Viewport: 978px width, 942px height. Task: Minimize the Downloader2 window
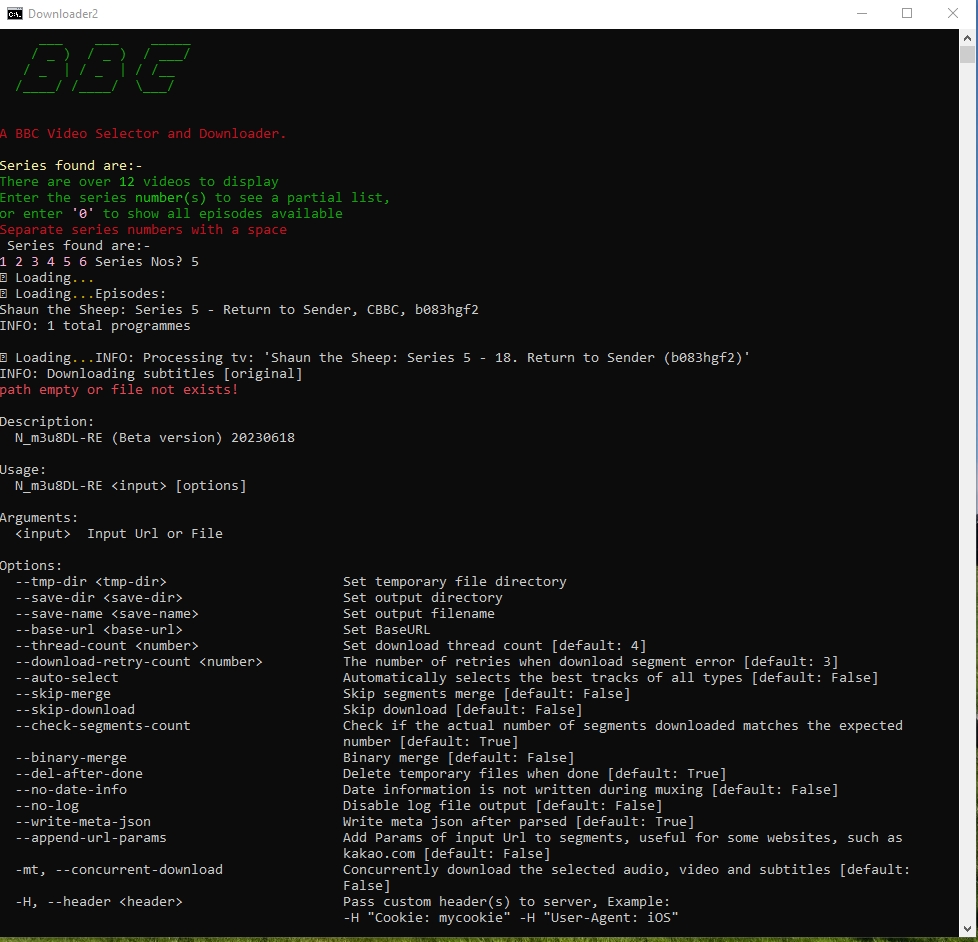(x=862, y=14)
